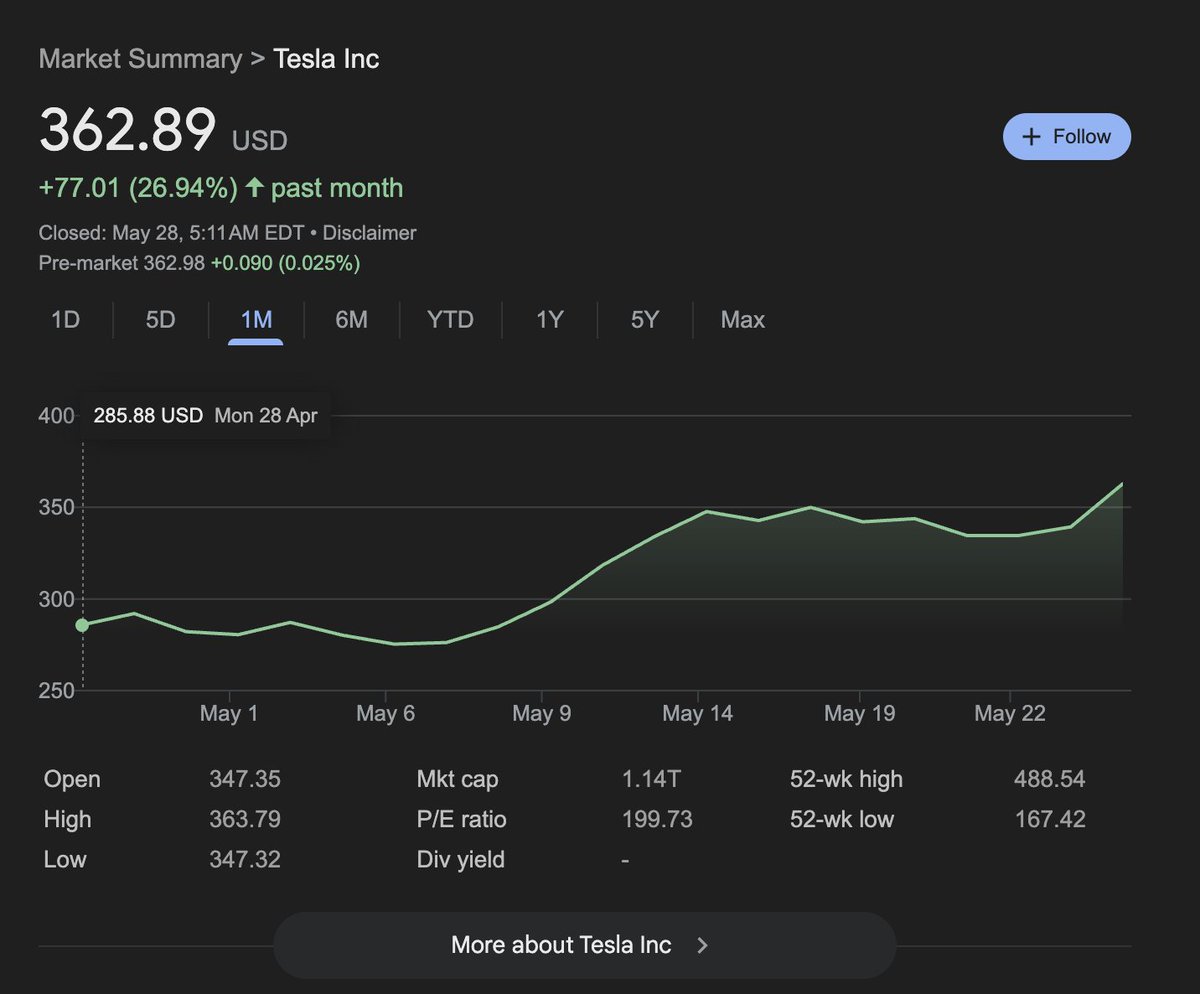Click the Tesla Inc breadcrumb title
1200x994 pixels.
tap(325, 59)
